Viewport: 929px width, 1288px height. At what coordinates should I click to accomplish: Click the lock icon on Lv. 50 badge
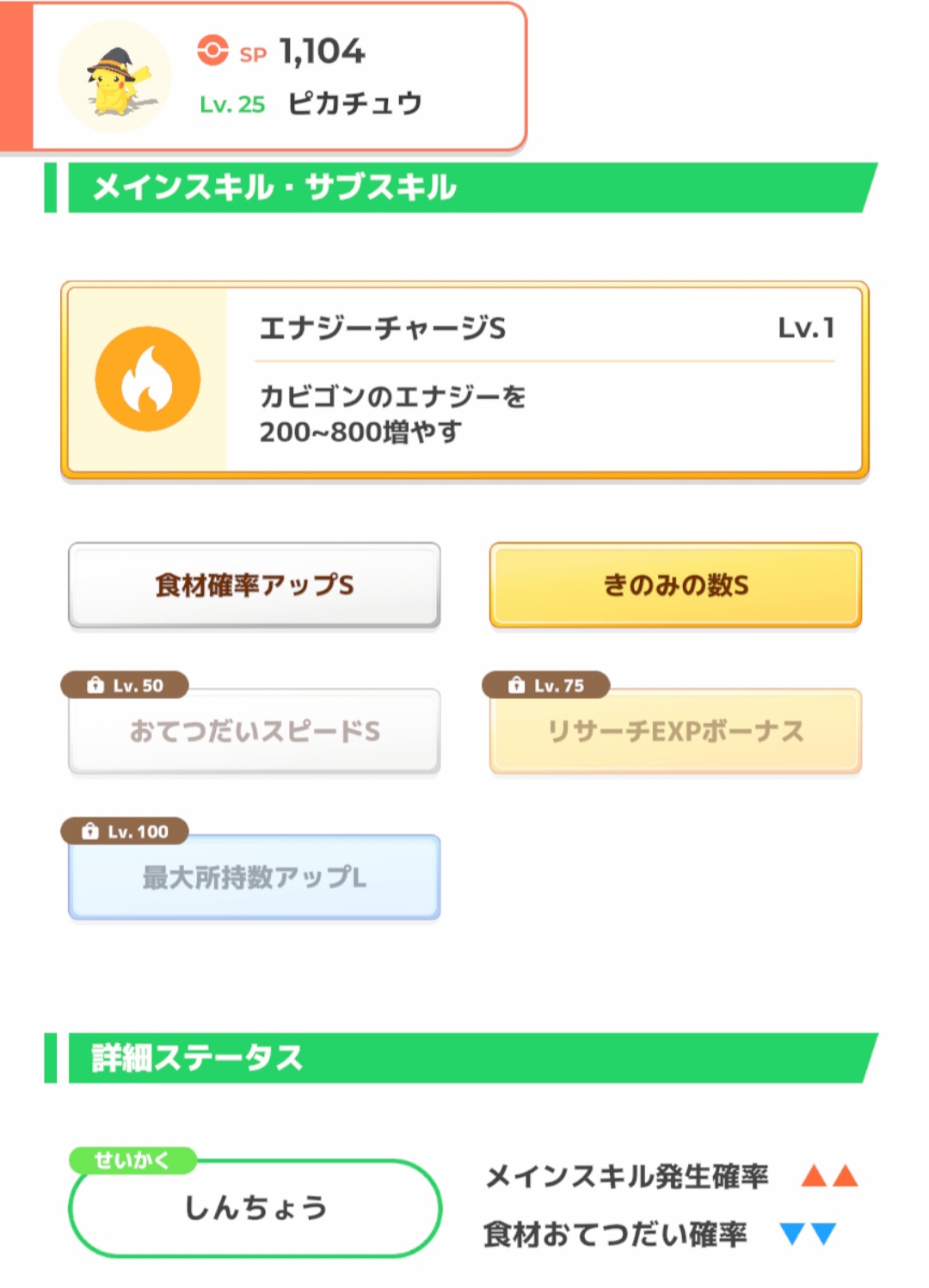click(x=95, y=685)
